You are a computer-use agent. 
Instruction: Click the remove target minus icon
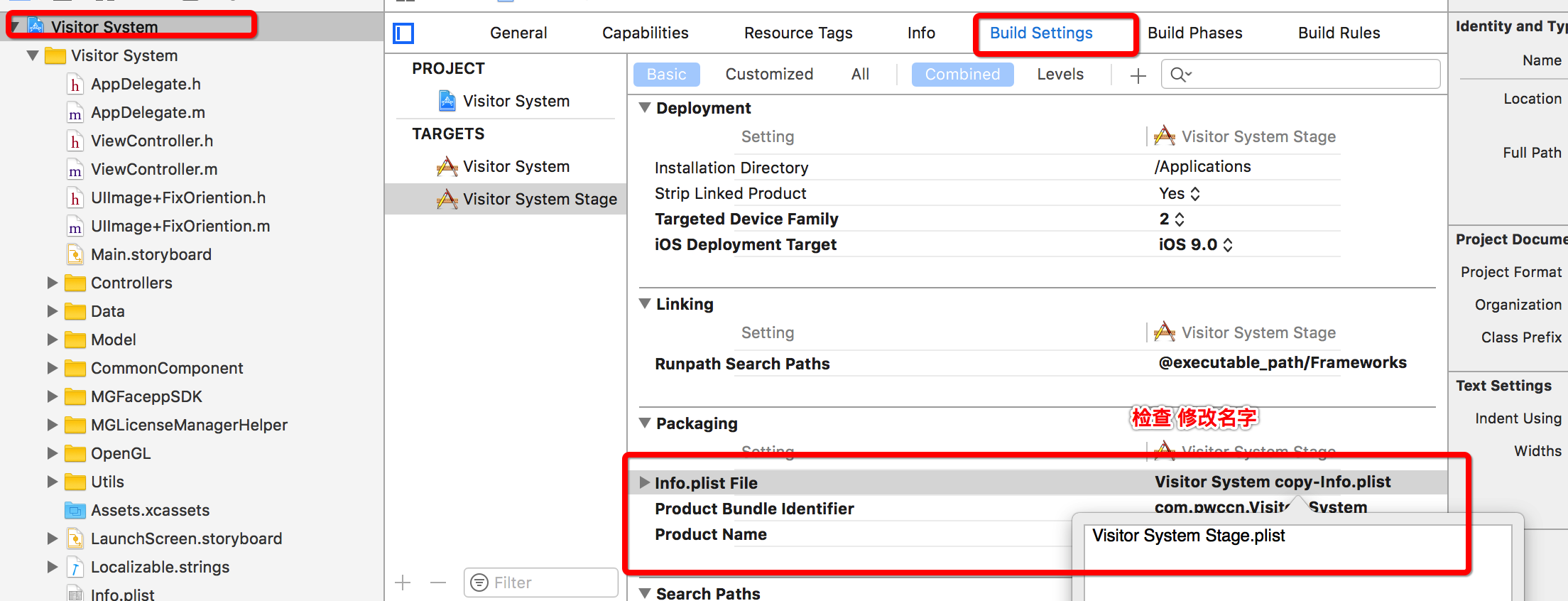[x=438, y=583]
